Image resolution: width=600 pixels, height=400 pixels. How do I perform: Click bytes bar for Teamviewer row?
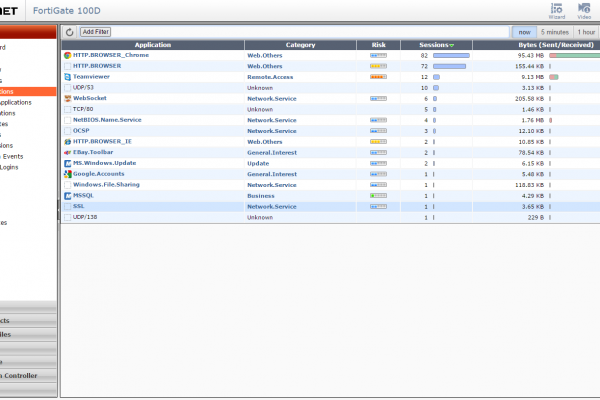(554, 77)
